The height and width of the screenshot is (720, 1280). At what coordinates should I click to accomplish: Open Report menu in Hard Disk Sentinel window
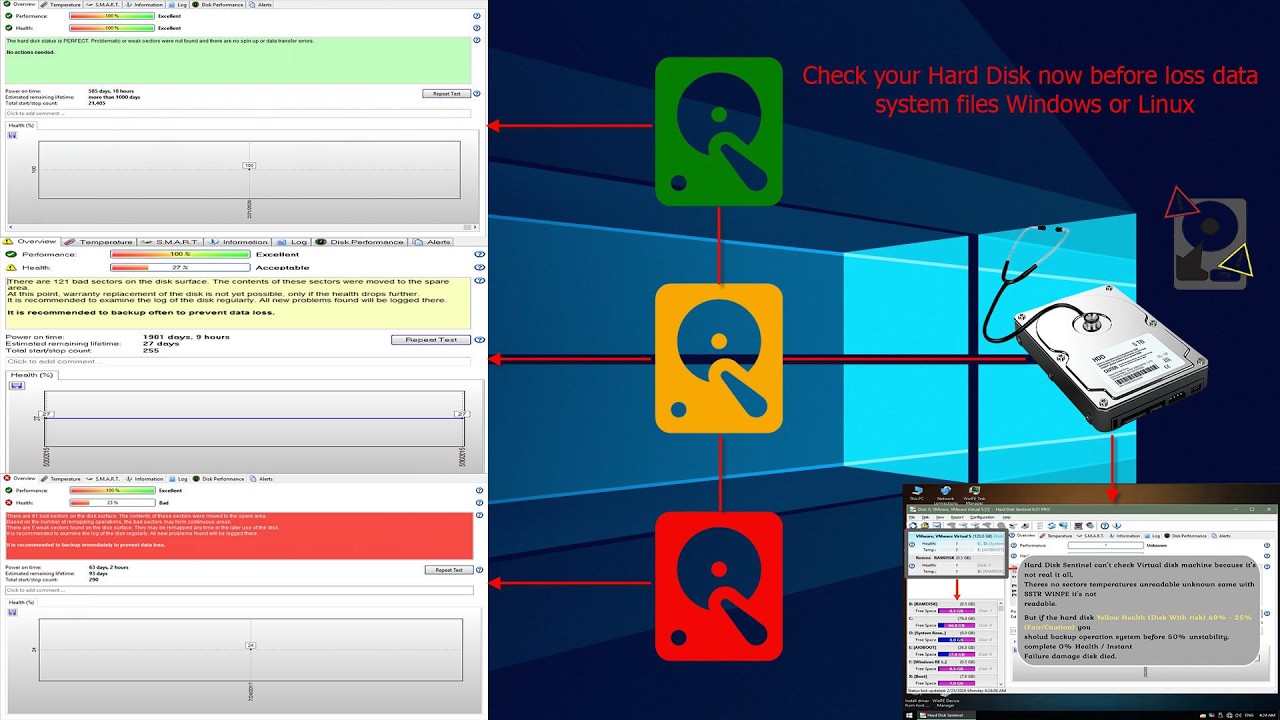(957, 517)
